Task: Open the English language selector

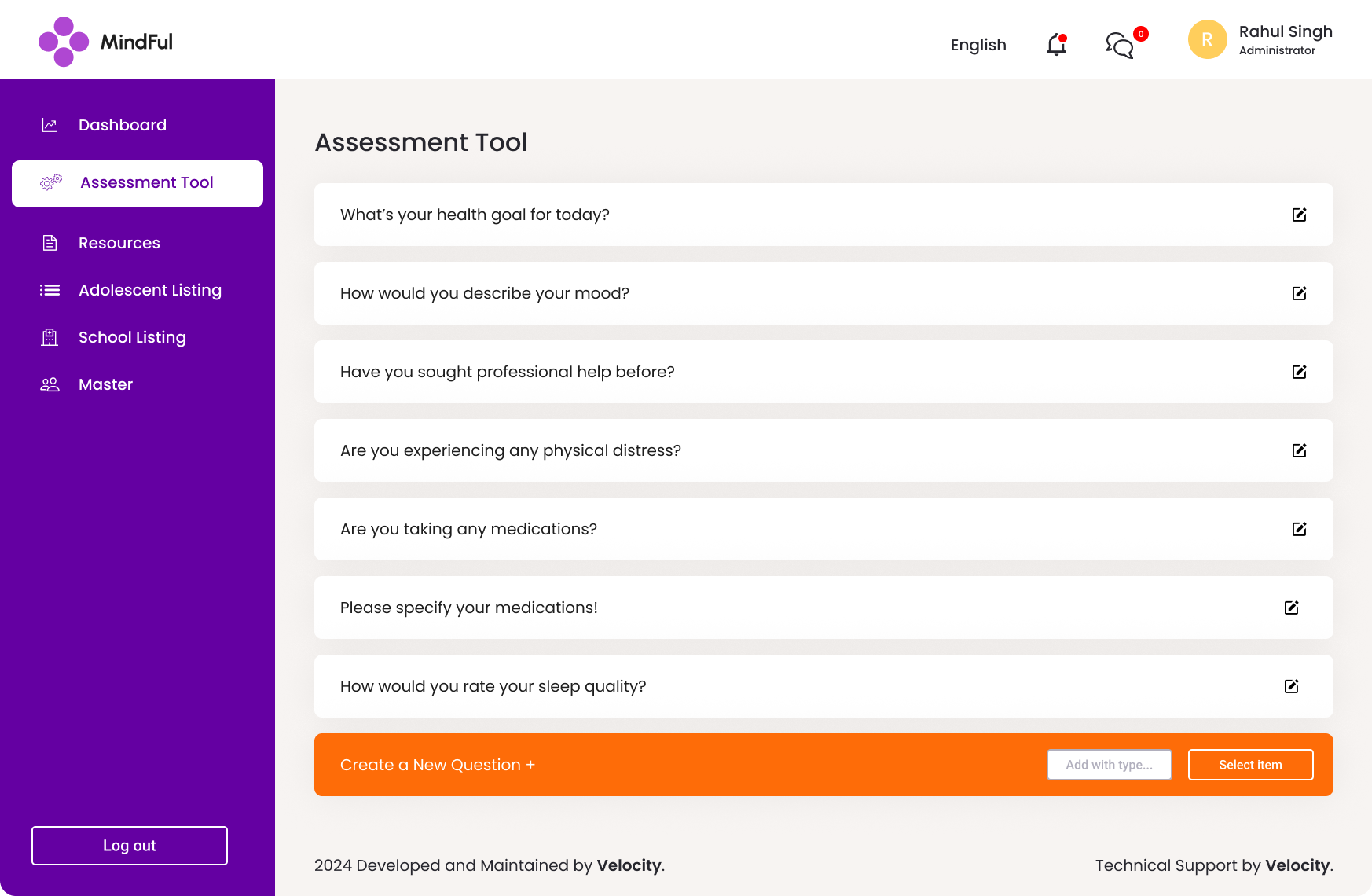Action: click(x=978, y=45)
